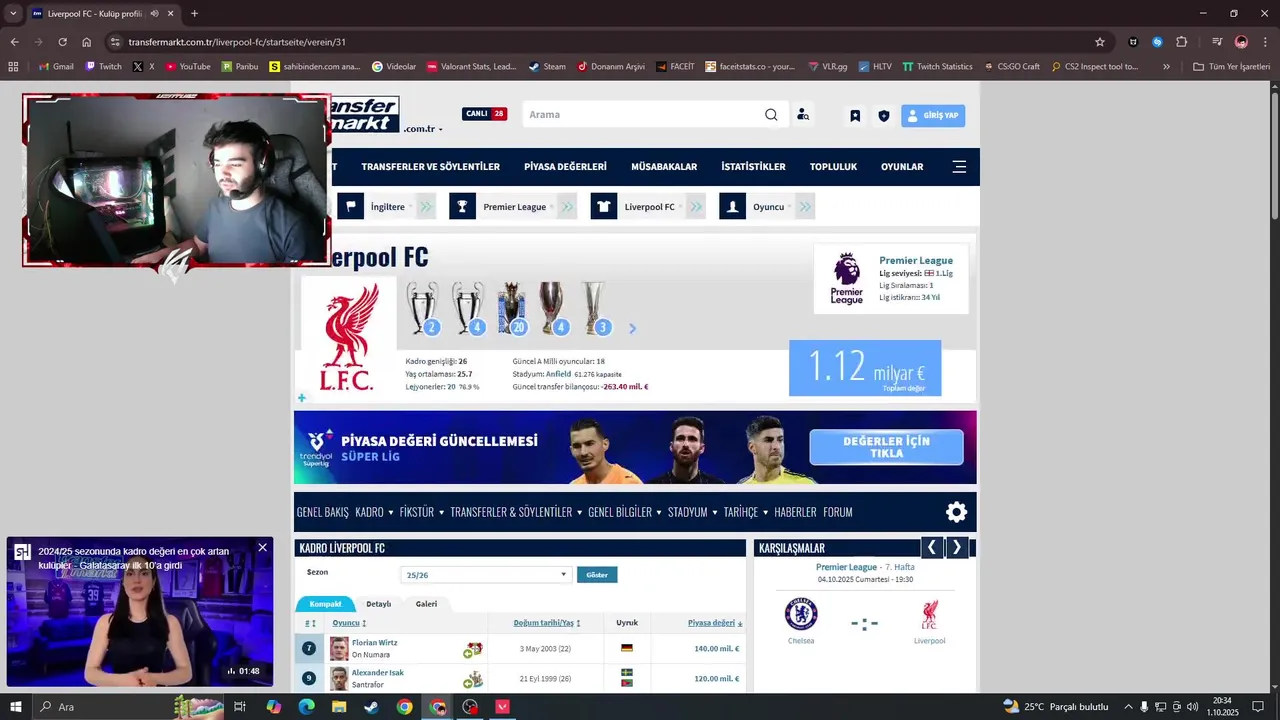
Task: Expand the KADRO submenu
Action: (x=374, y=512)
